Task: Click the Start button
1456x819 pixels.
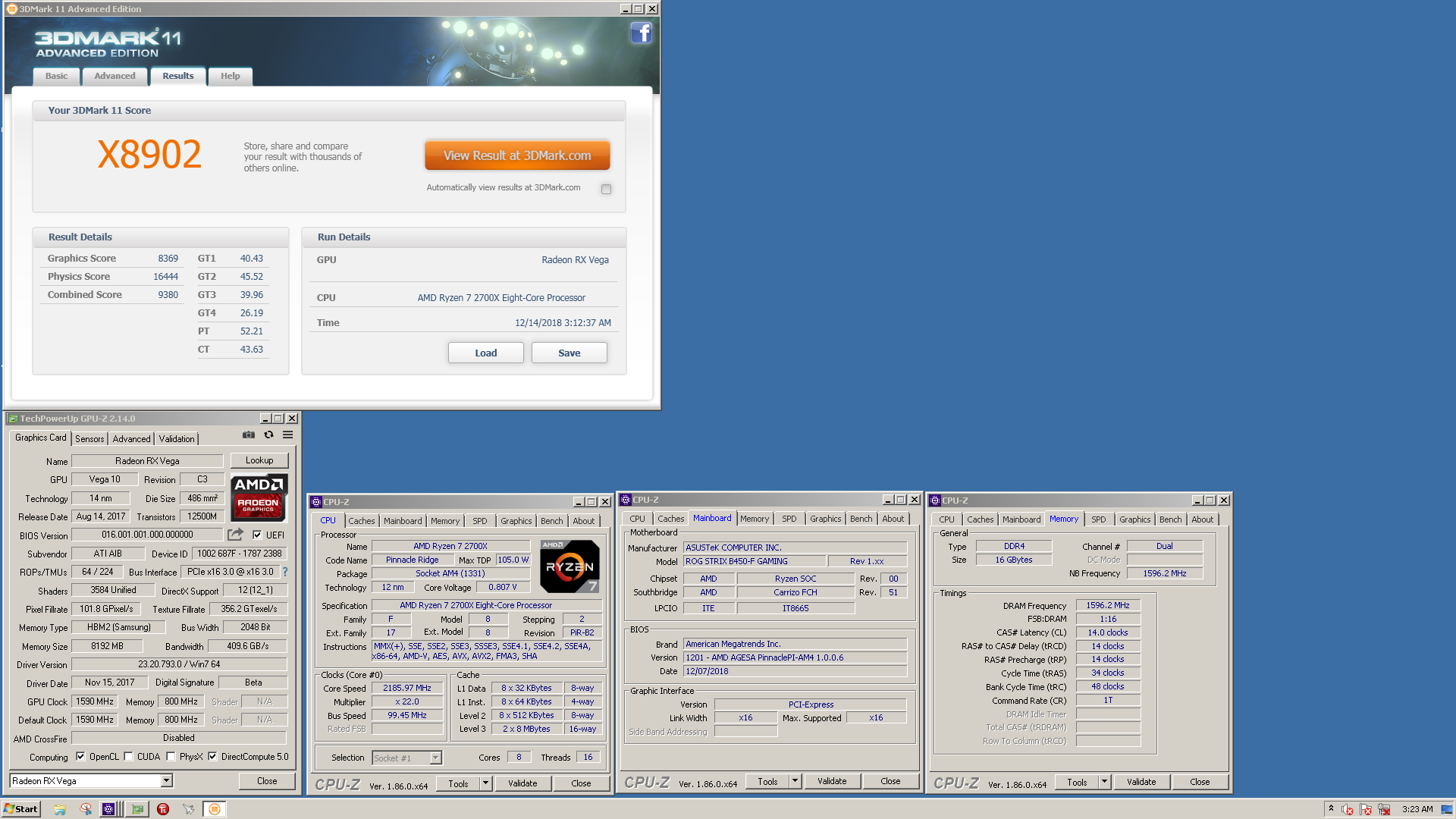Action: [x=21, y=809]
